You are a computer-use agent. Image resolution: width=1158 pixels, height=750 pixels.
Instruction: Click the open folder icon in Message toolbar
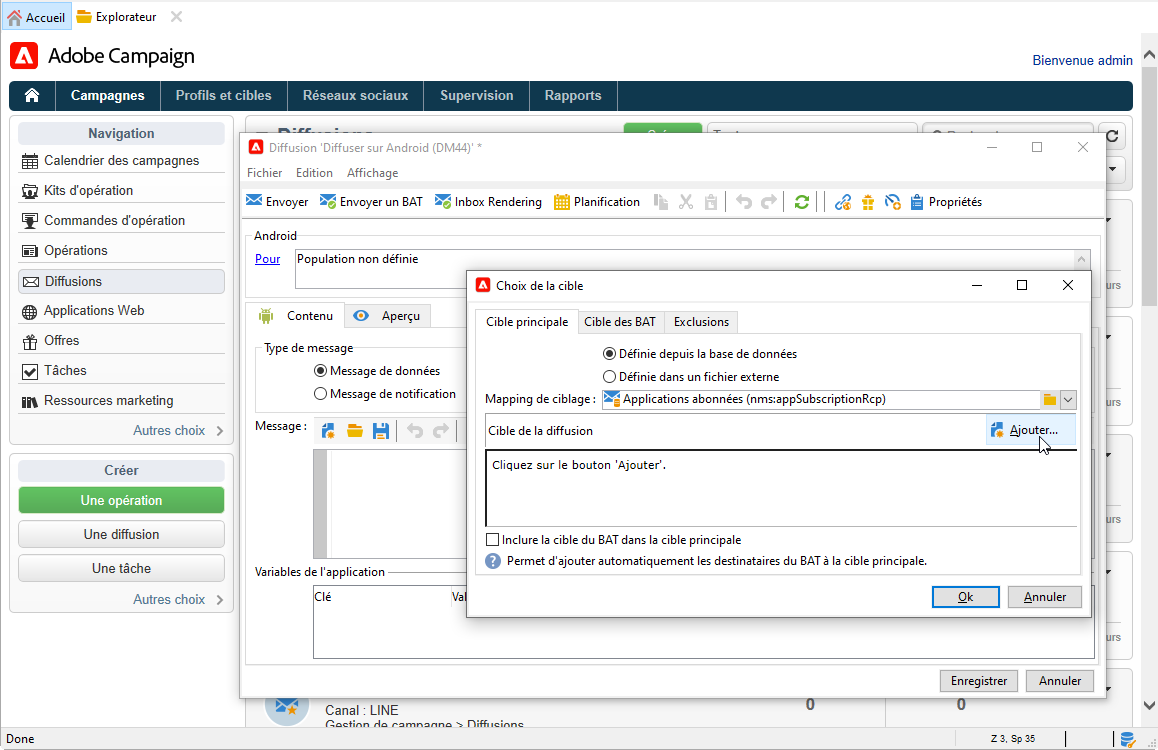[x=354, y=431]
